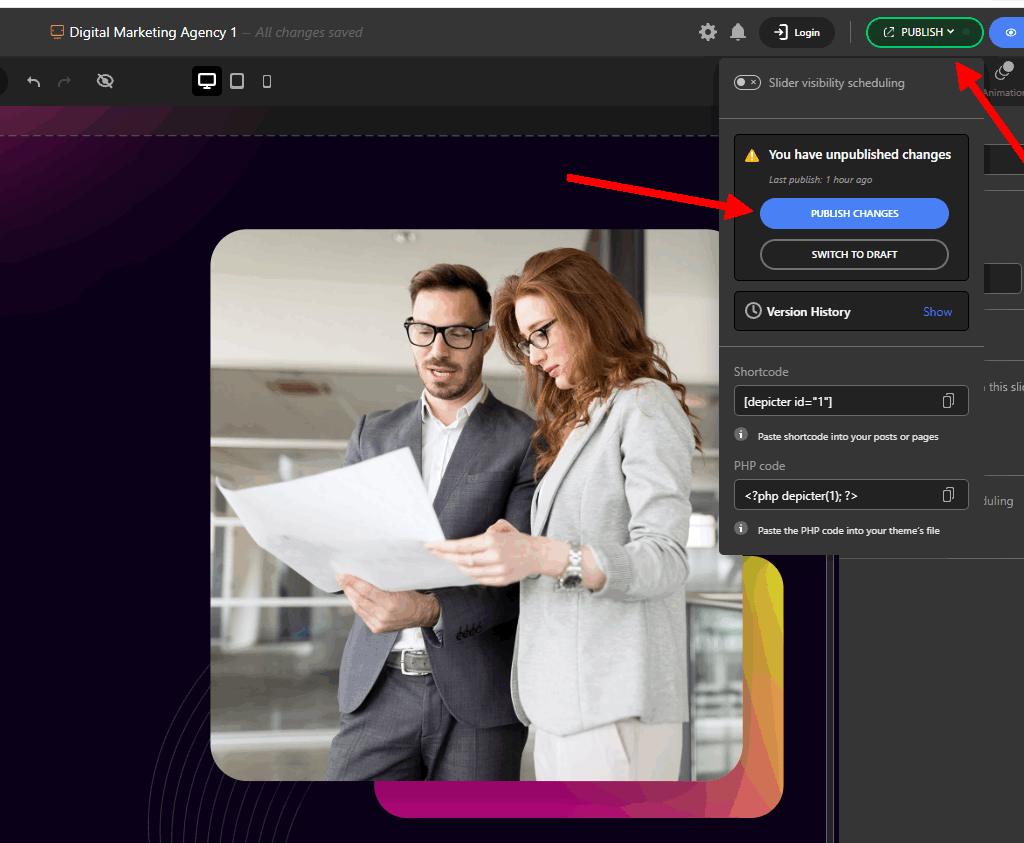This screenshot has width=1024, height=843.
Task: Click the 'PHP code' label
Action: tap(759, 466)
